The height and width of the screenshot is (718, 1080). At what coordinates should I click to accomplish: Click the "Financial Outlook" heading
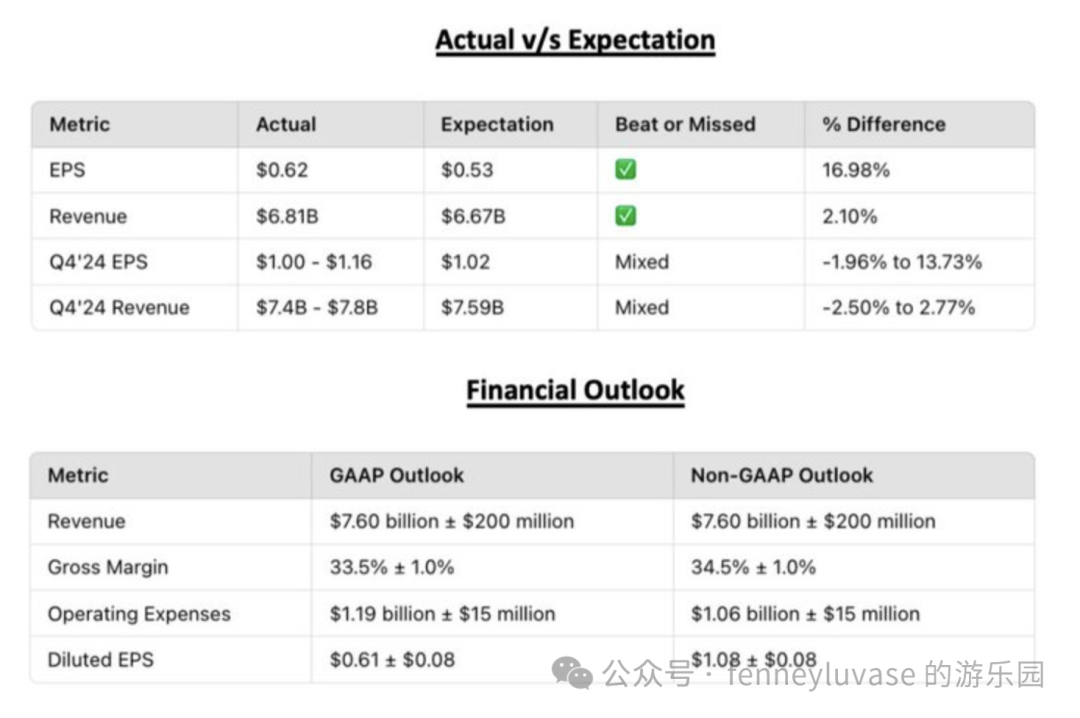575,390
